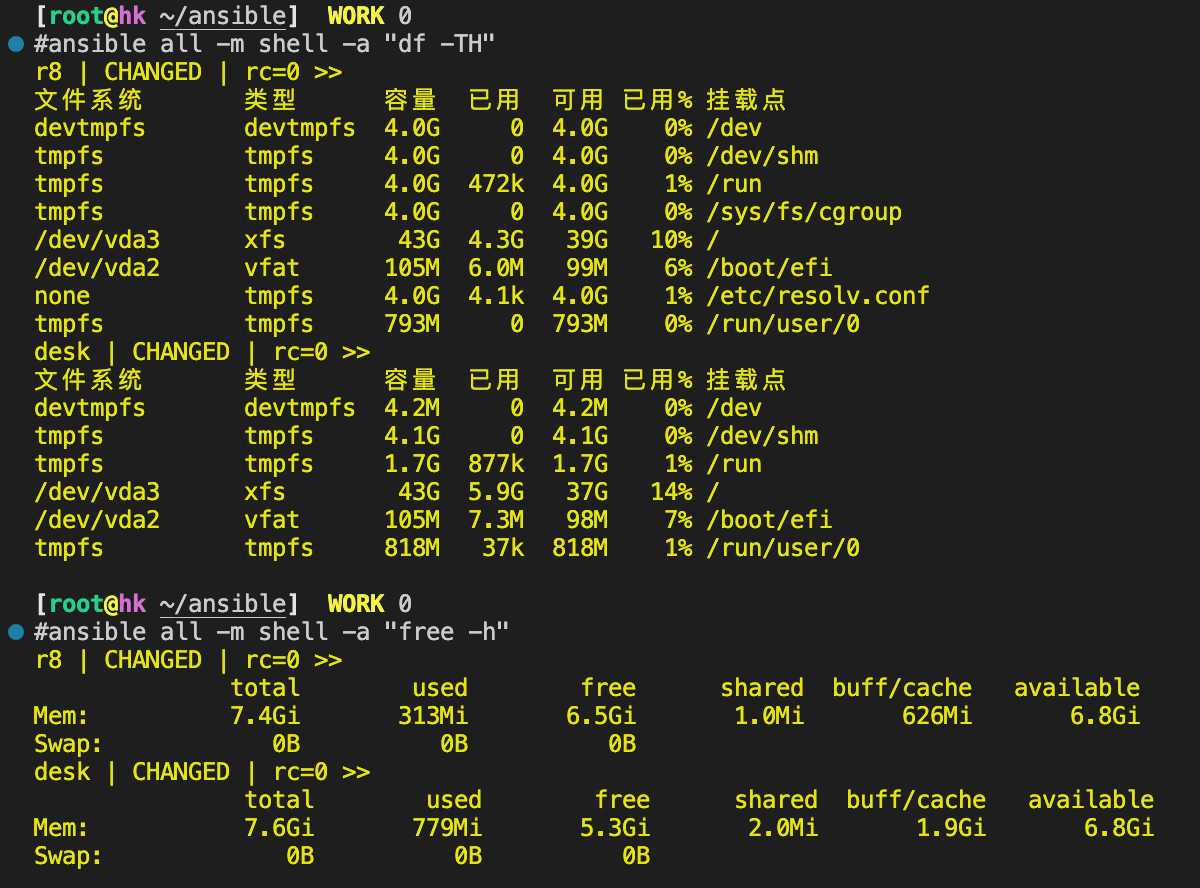
Task: Click the 10% usage value
Action: click(671, 240)
